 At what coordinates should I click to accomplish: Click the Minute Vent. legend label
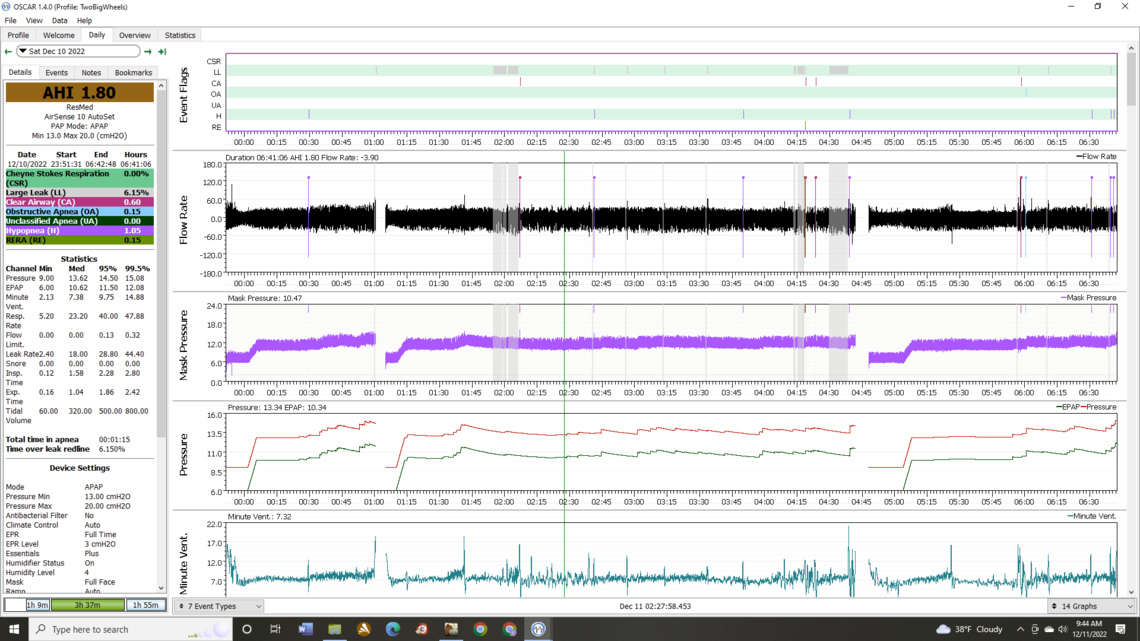point(1093,516)
